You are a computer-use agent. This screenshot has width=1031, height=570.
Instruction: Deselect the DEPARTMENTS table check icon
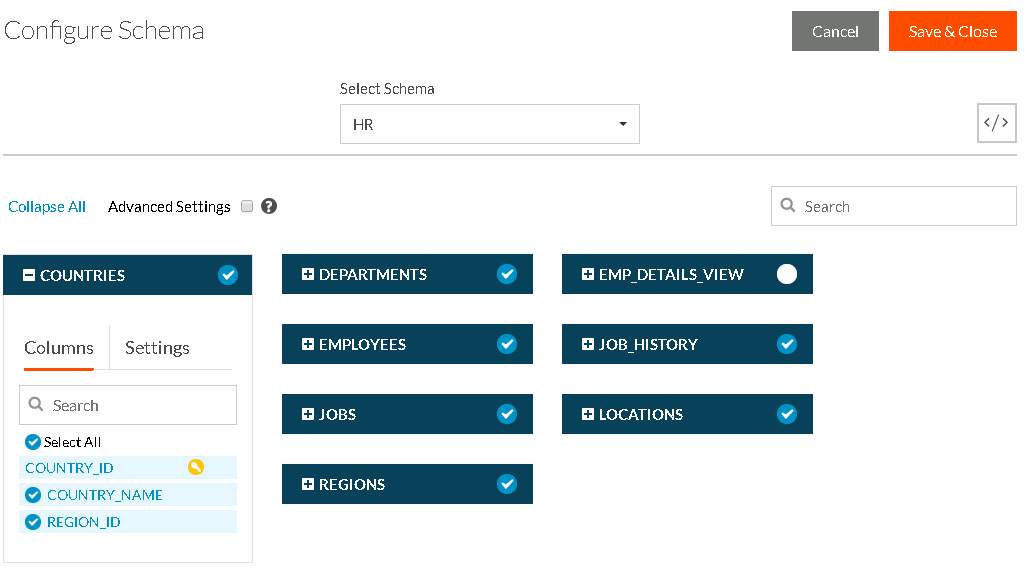click(507, 274)
